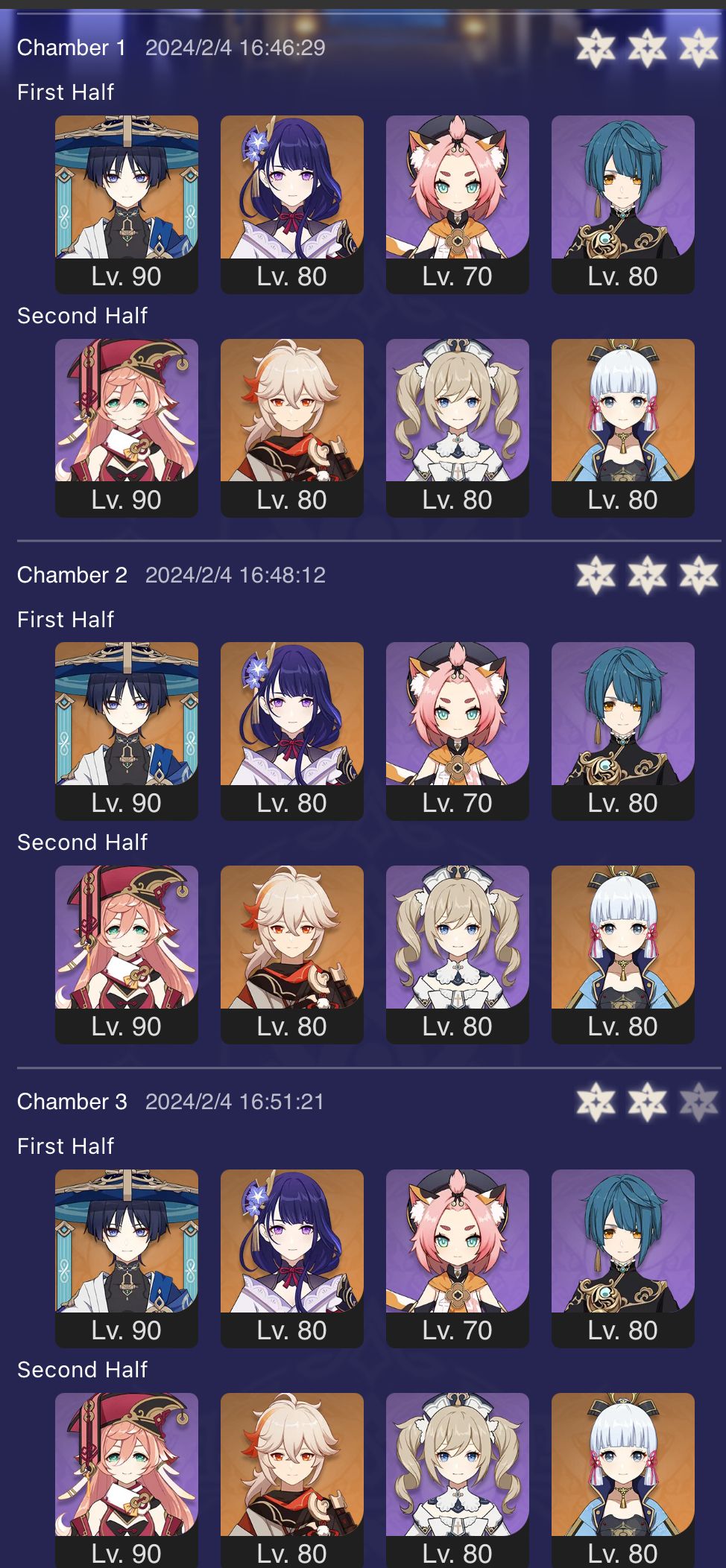The width and height of the screenshot is (726, 1568).
Task: Open Diona Lv. 70 card in Chamber 1
Action: pyautogui.click(x=458, y=204)
